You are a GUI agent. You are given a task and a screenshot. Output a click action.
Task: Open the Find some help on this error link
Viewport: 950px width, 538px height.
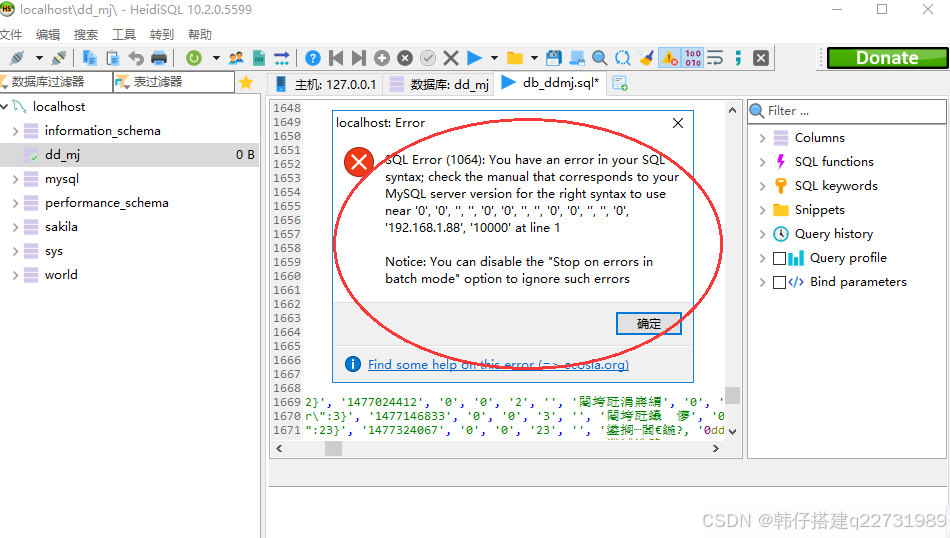tap(498, 365)
